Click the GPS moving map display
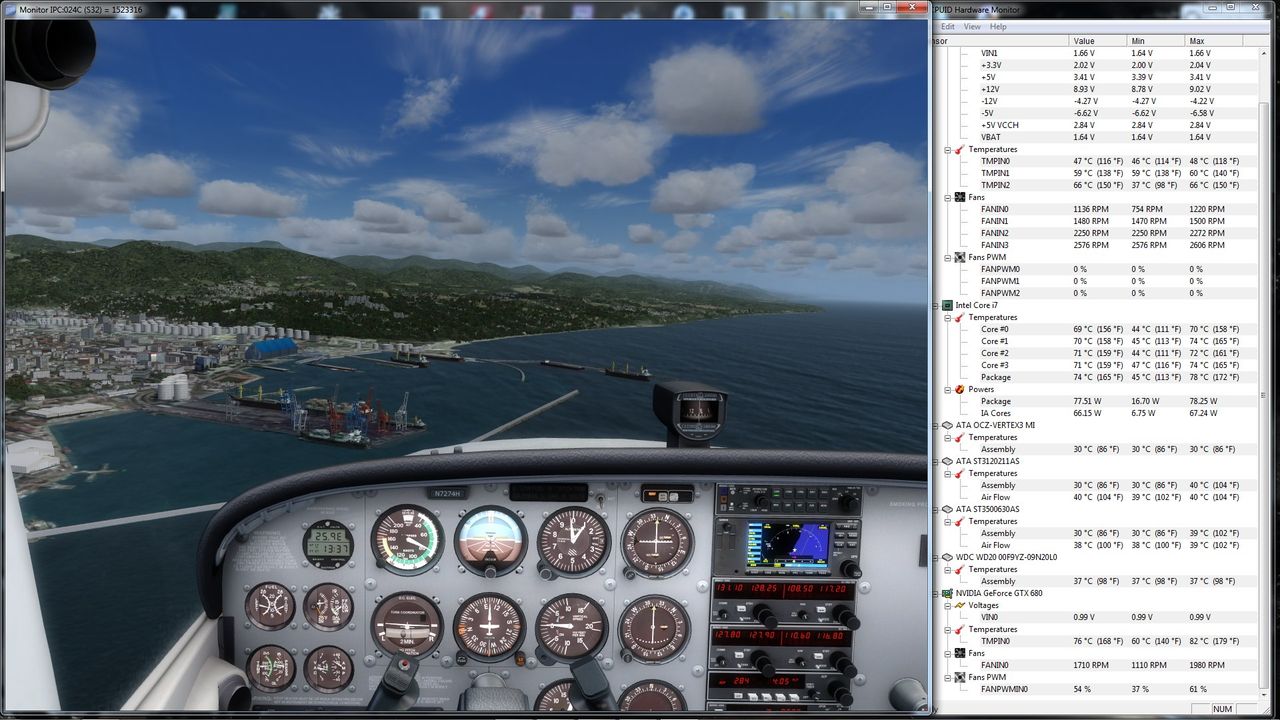1280x720 pixels. [787, 545]
